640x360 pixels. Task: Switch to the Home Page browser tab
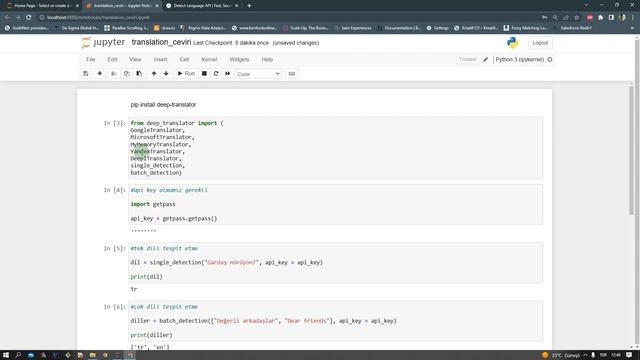[42, 6]
